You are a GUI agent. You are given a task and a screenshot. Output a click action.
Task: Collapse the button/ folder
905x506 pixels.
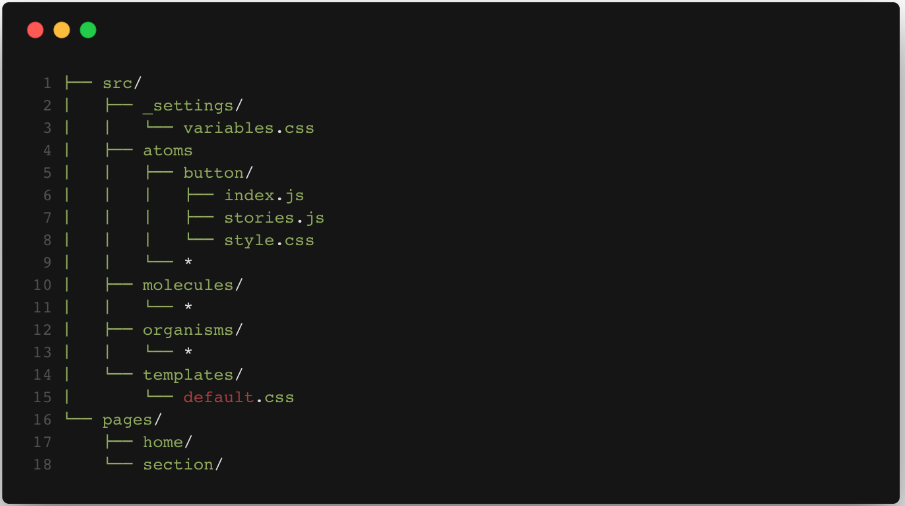(218, 172)
